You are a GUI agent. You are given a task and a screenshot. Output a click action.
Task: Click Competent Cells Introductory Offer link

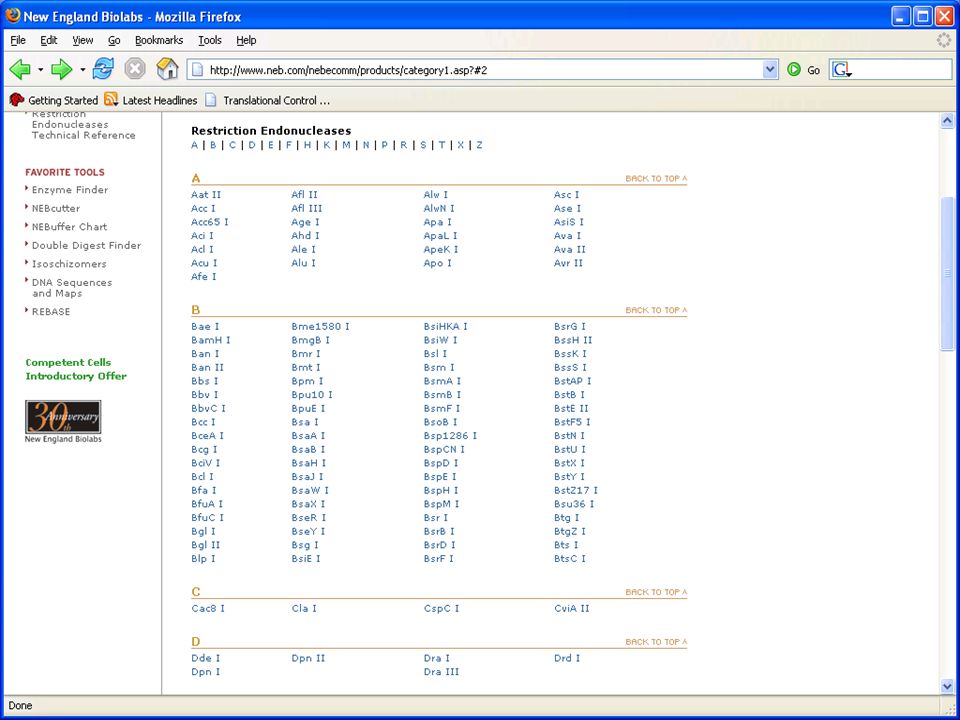[76, 369]
